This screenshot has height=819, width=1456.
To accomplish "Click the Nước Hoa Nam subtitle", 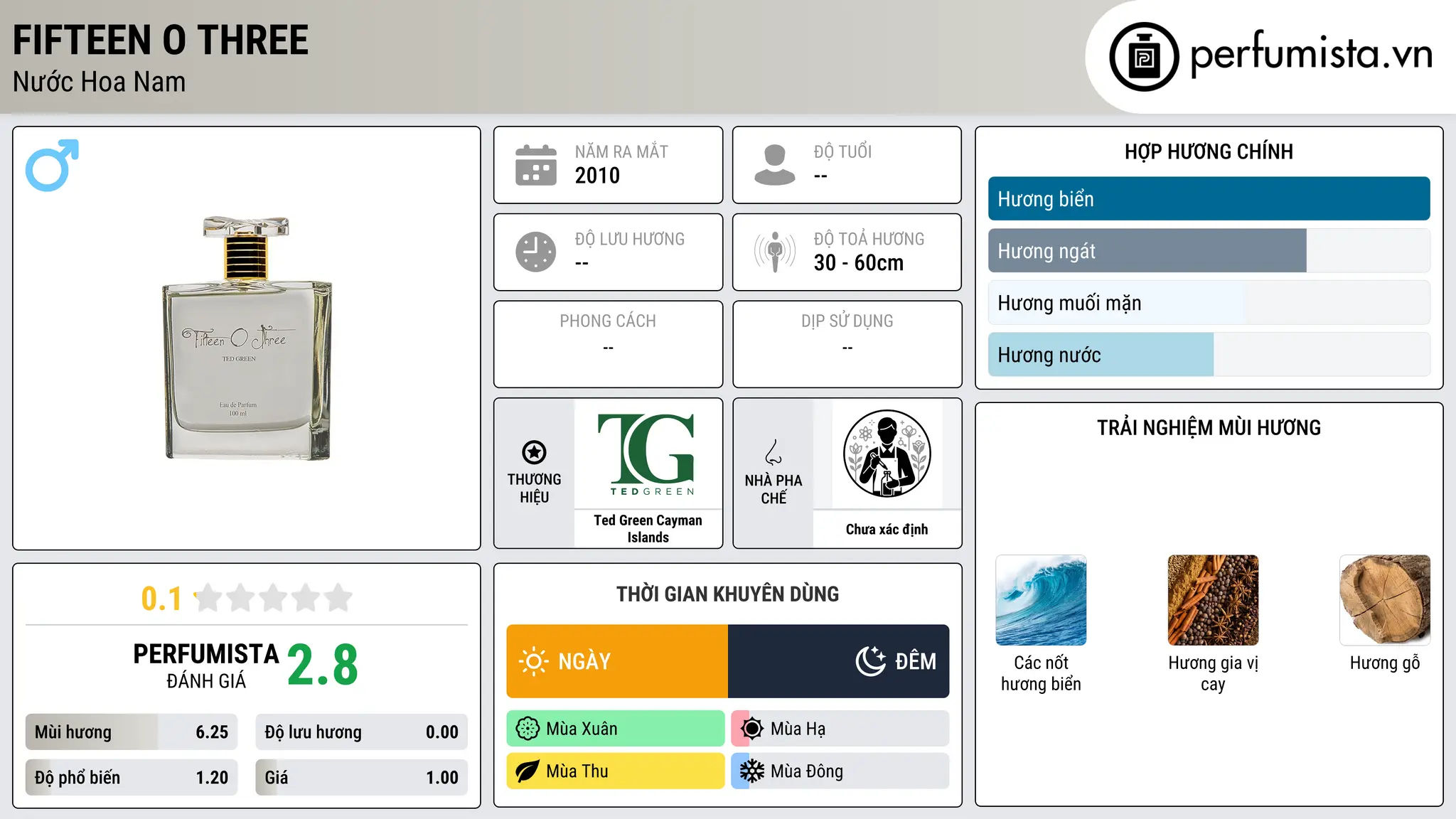I will click(x=100, y=82).
